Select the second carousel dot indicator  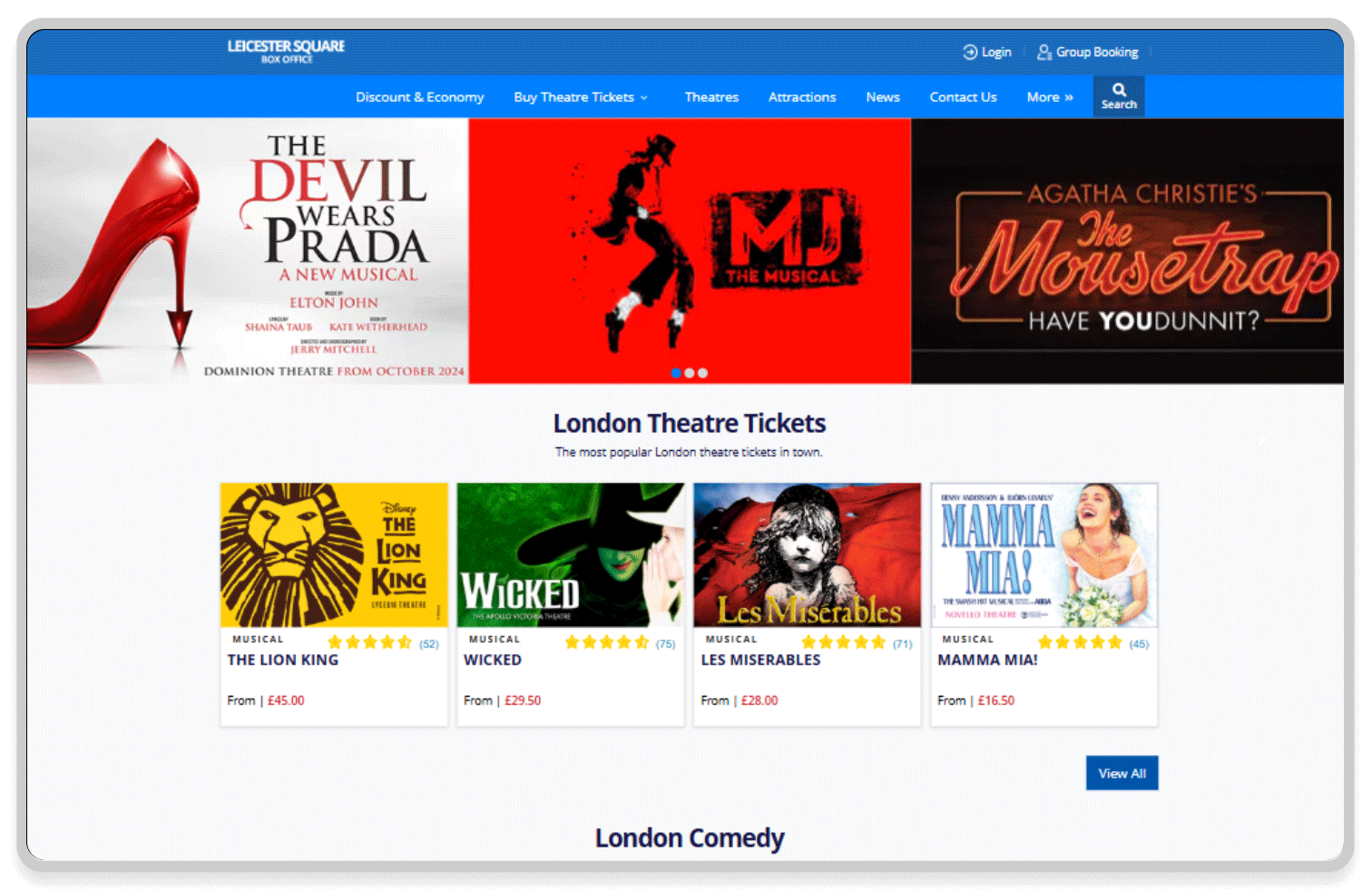[x=690, y=373]
